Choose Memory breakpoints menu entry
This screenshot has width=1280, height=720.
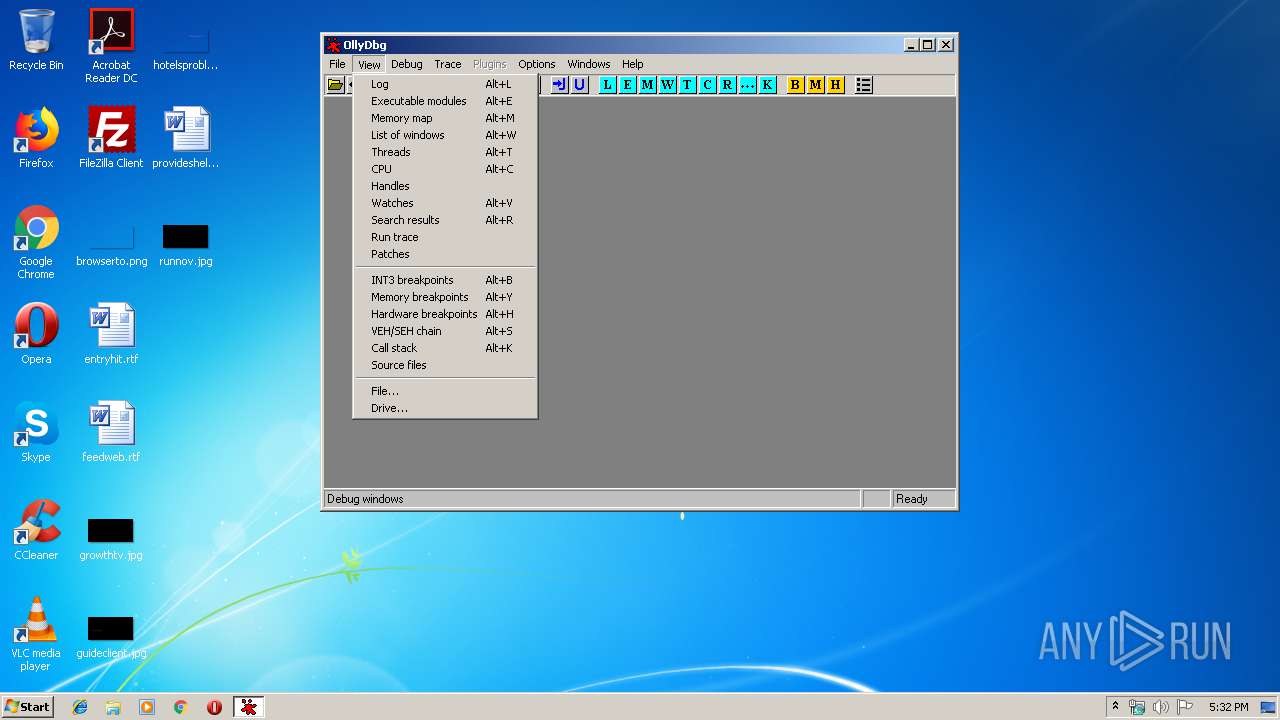[x=445, y=297]
